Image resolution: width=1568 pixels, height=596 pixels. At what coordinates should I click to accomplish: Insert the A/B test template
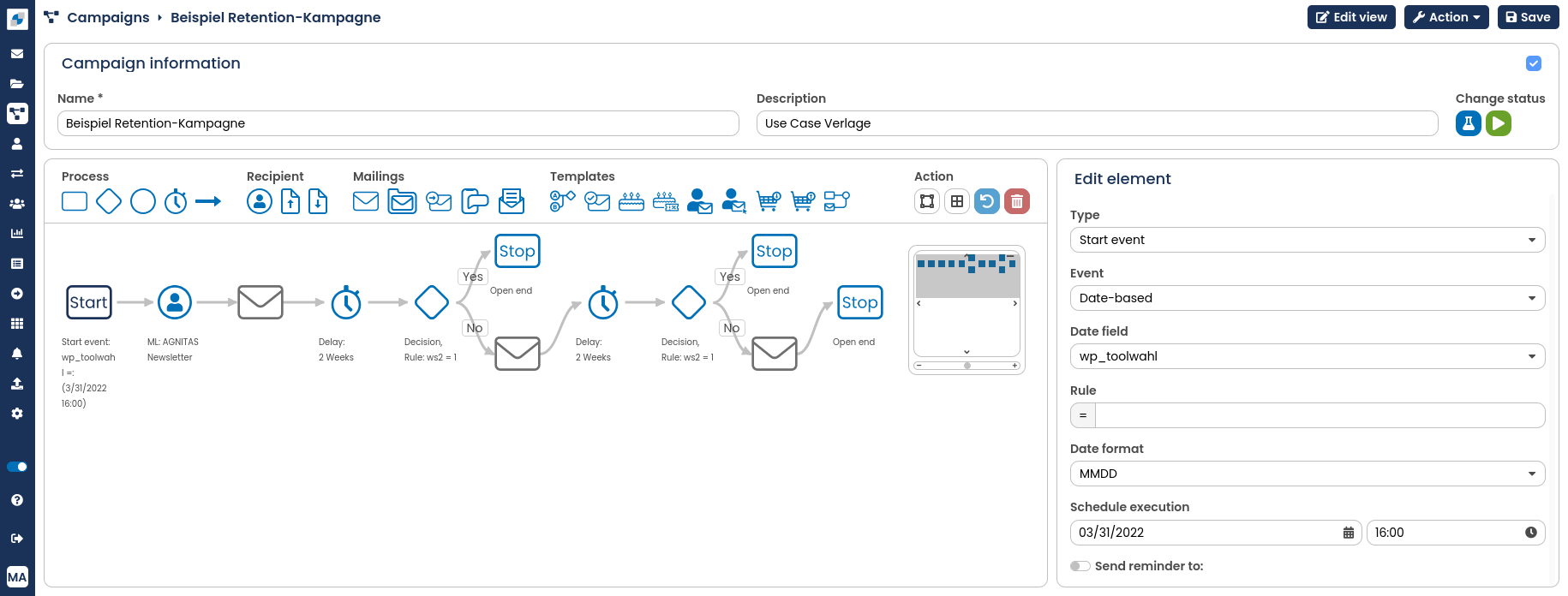coord(563,201)
